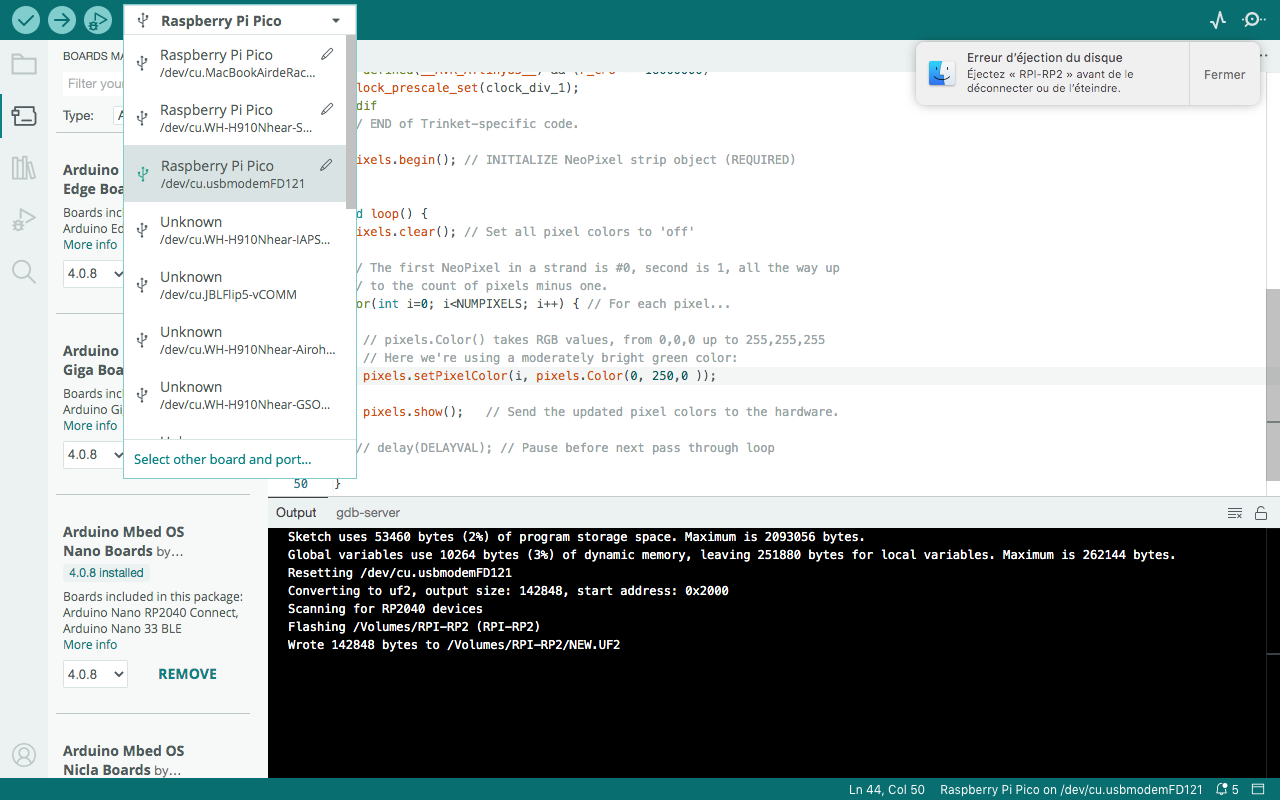Viewport: 1280px width, 800px height.
Task: Edit the Raspberry Pi Pico MacBookAirdeRac port entry
Action: [x=327, y=54]
